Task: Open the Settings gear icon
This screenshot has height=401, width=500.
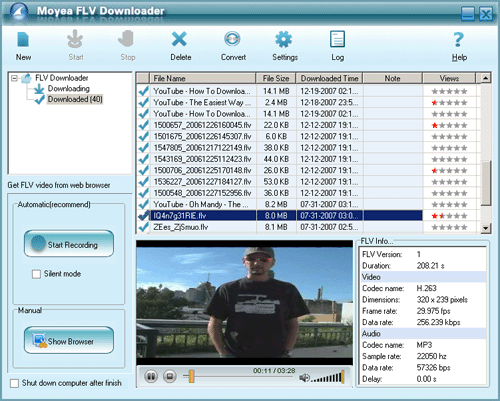Action: click(284, 39)
